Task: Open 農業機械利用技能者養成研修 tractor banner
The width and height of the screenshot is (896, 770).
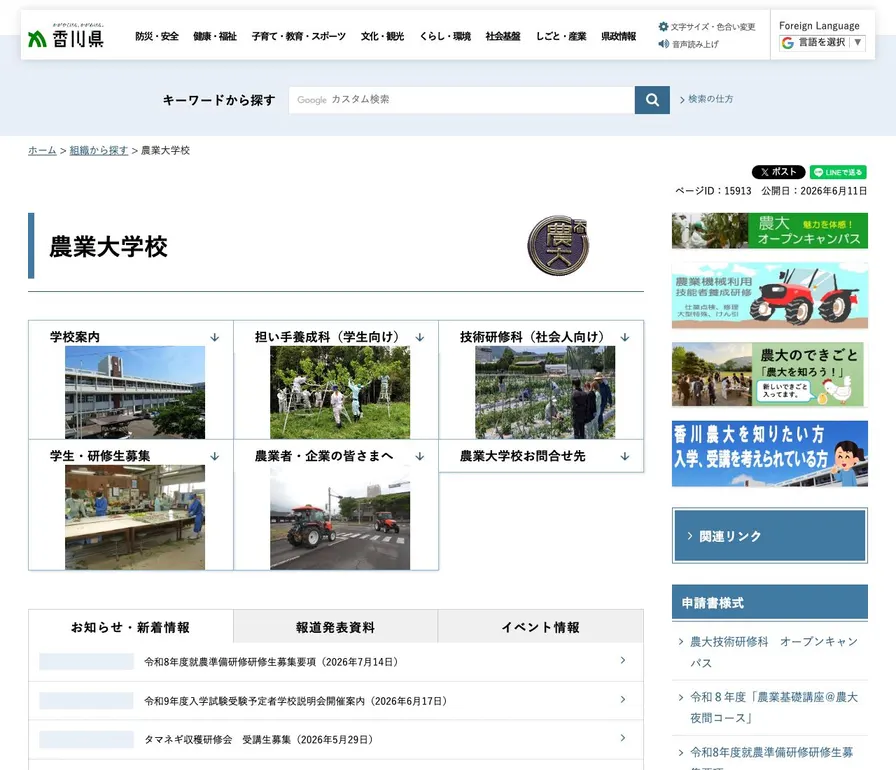Action: [x=770, y=295]
